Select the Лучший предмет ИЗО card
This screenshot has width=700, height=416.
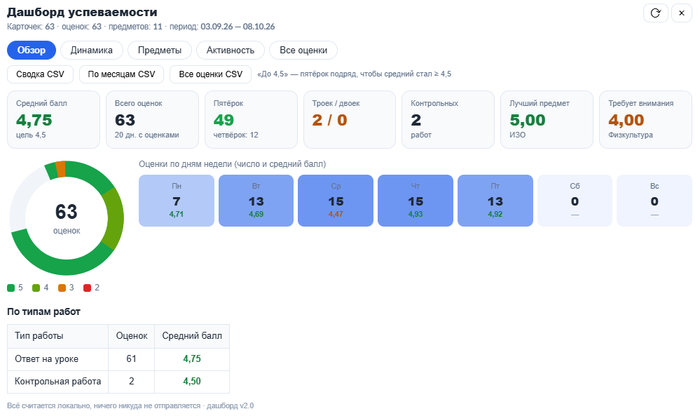(547, 120)
